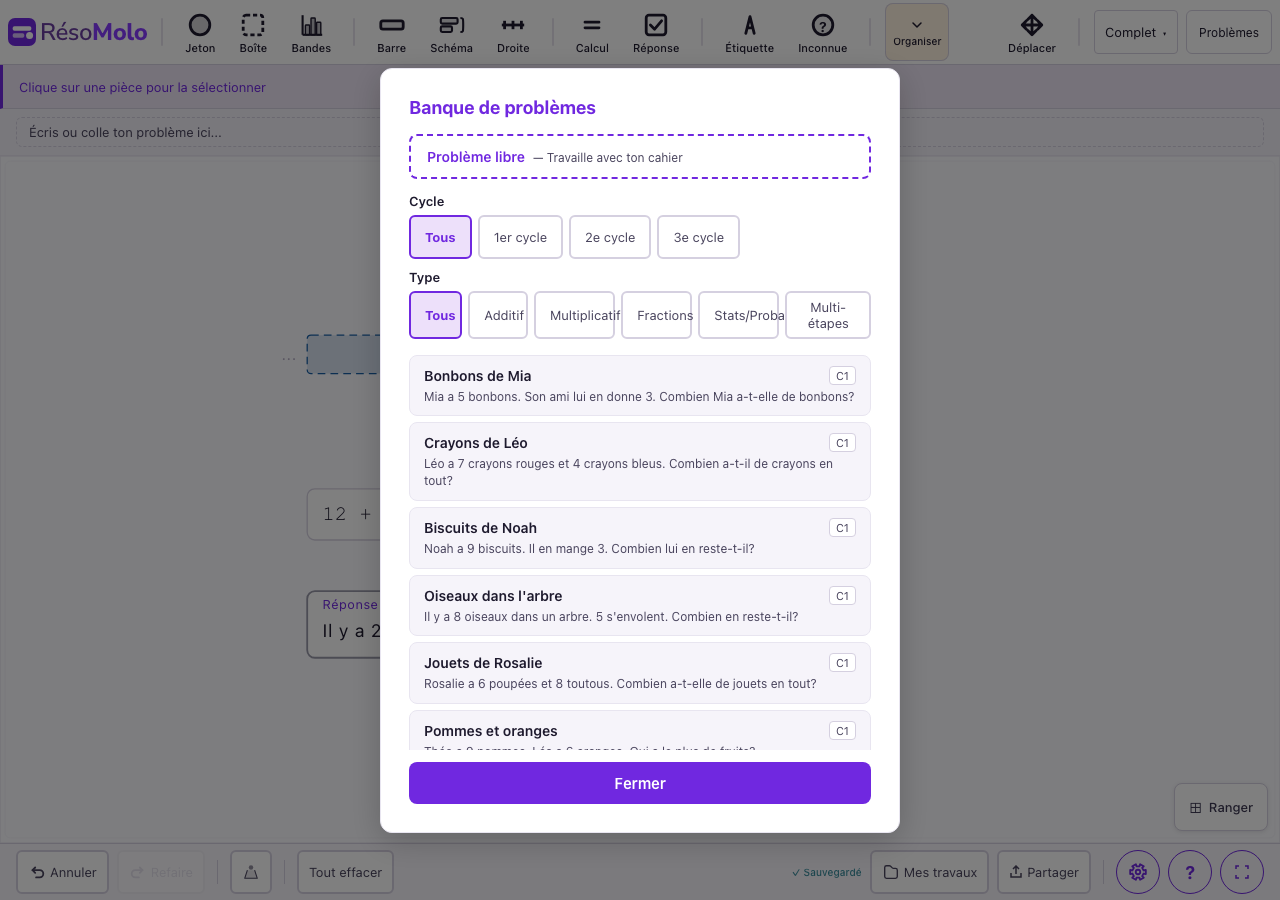Expand the Organiser dropdown
The width and height of the screenshot is (1280, 900).
pyautogui.click(x=917, y=32)
